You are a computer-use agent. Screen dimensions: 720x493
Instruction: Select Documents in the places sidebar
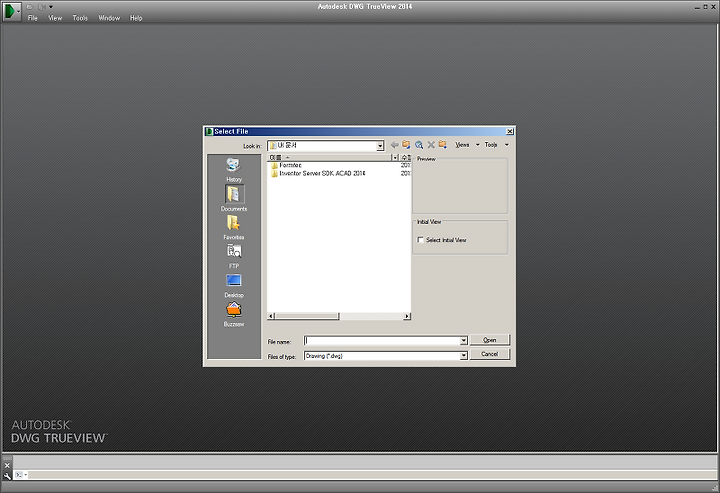[234, 198]
